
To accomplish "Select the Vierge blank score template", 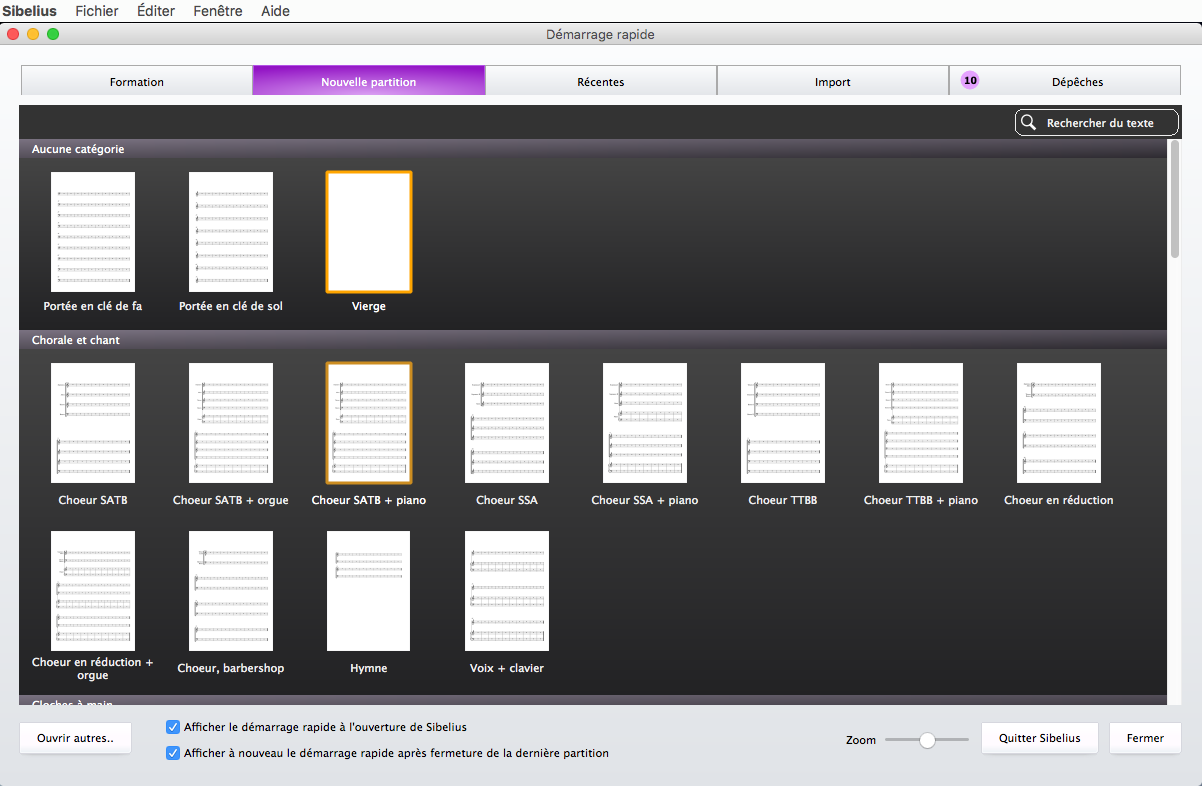I will pos(368,232).
